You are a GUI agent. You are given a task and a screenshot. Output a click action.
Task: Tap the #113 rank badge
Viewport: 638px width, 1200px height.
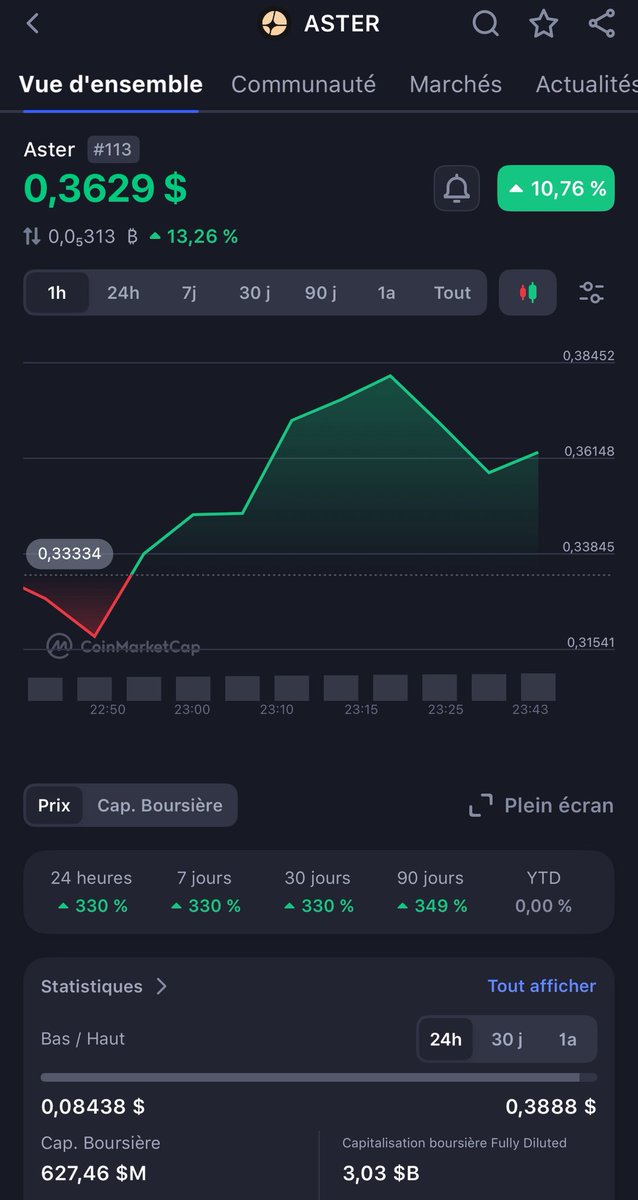[113, 150]
